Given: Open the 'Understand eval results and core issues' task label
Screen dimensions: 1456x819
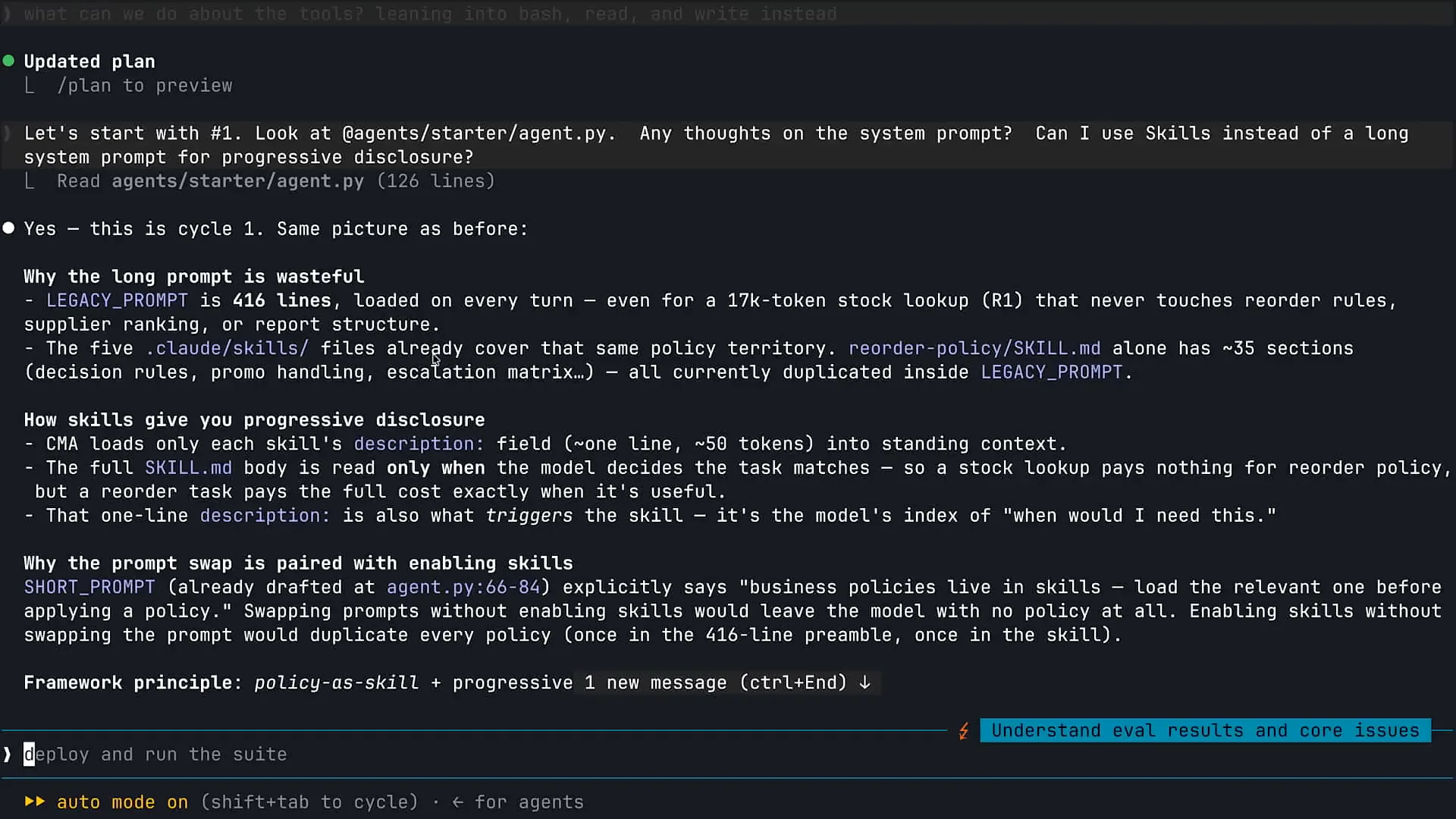Looking at the screenshot, I should [x=1205, y=730].
